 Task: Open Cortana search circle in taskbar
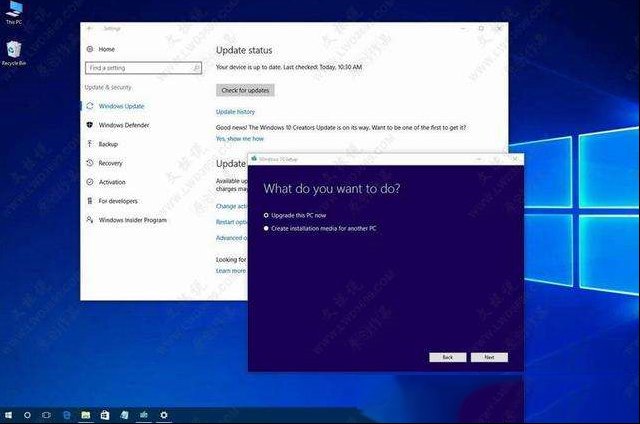(x=27, y=415)
